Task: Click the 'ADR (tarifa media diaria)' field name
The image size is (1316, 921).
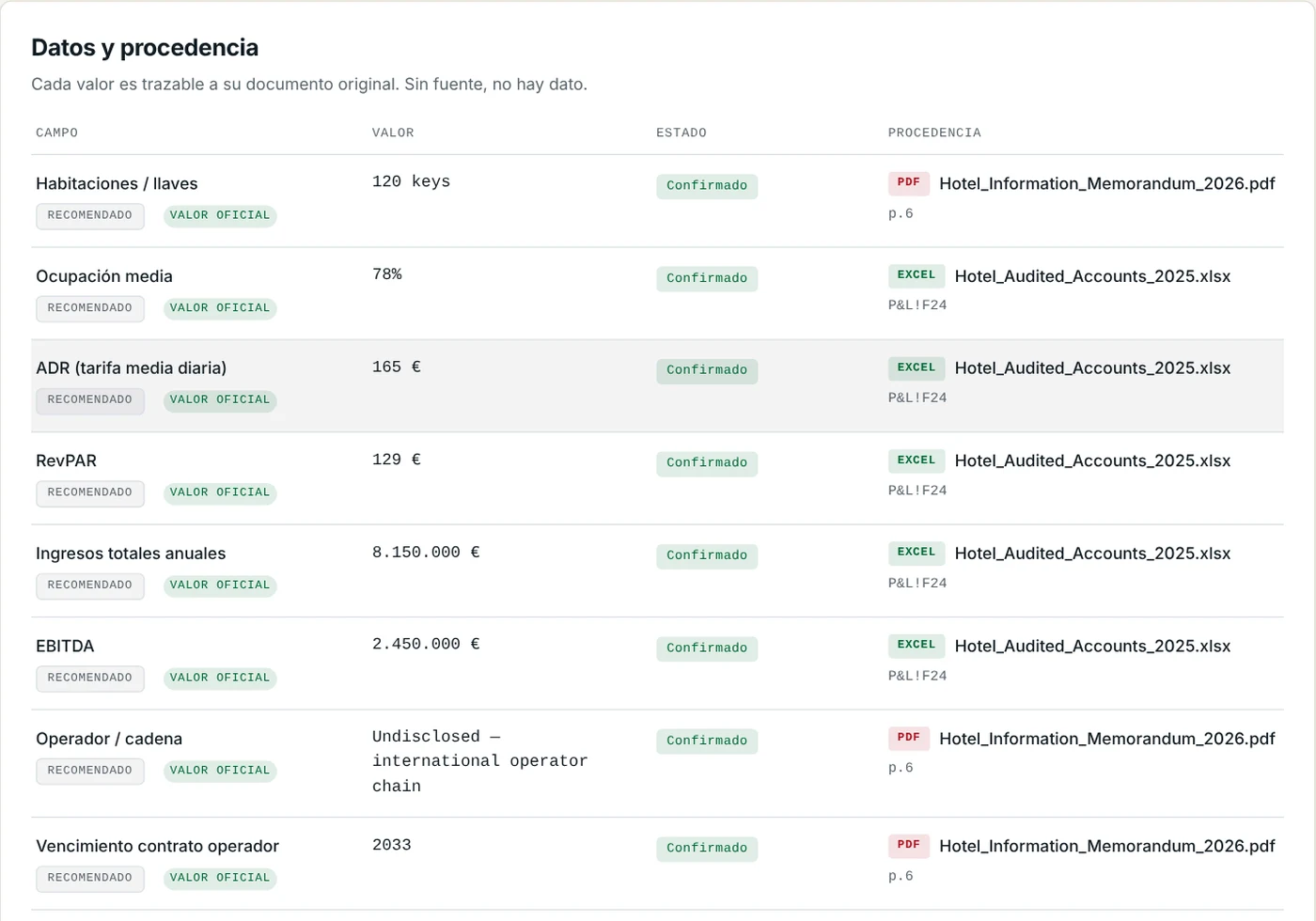Action: click(x=131, y=368)
